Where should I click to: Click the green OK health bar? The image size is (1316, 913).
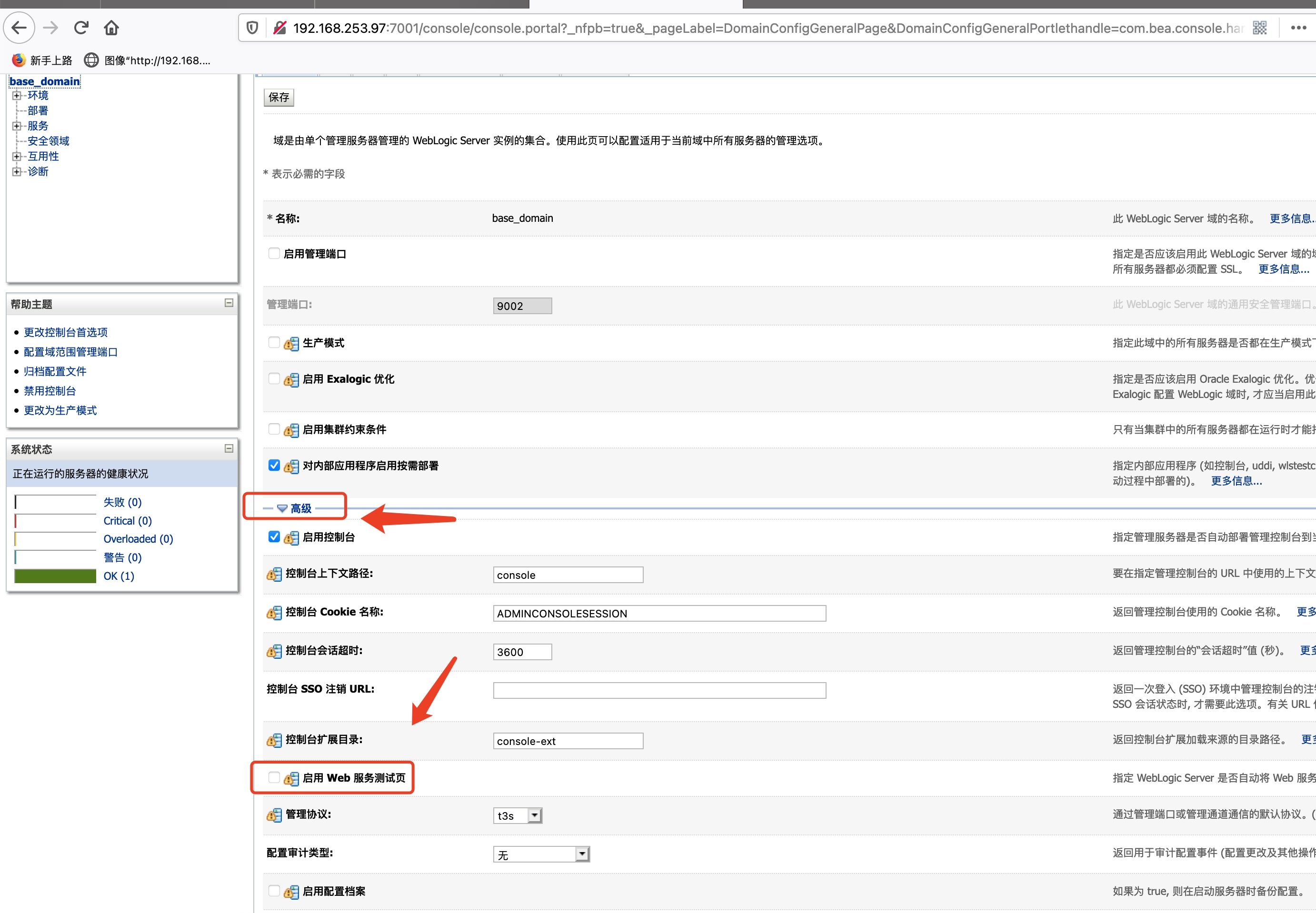(x=55, y=576)
